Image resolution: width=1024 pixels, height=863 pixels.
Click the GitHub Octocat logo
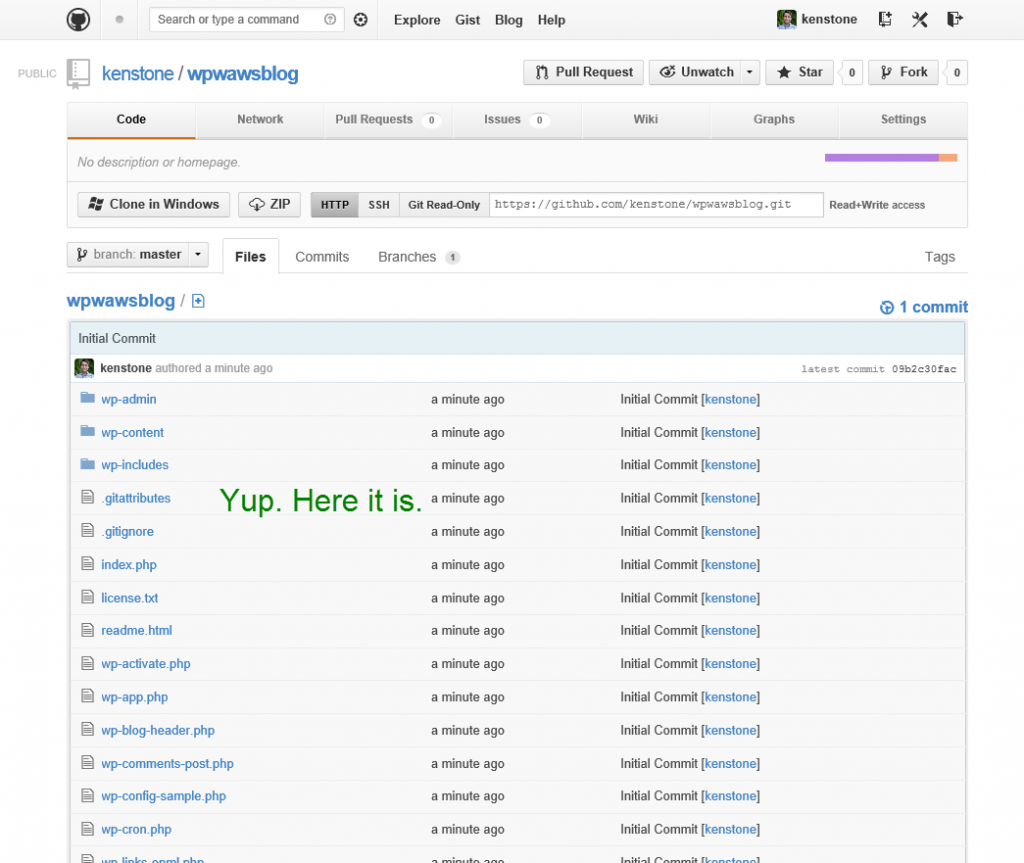coord(79,19)
